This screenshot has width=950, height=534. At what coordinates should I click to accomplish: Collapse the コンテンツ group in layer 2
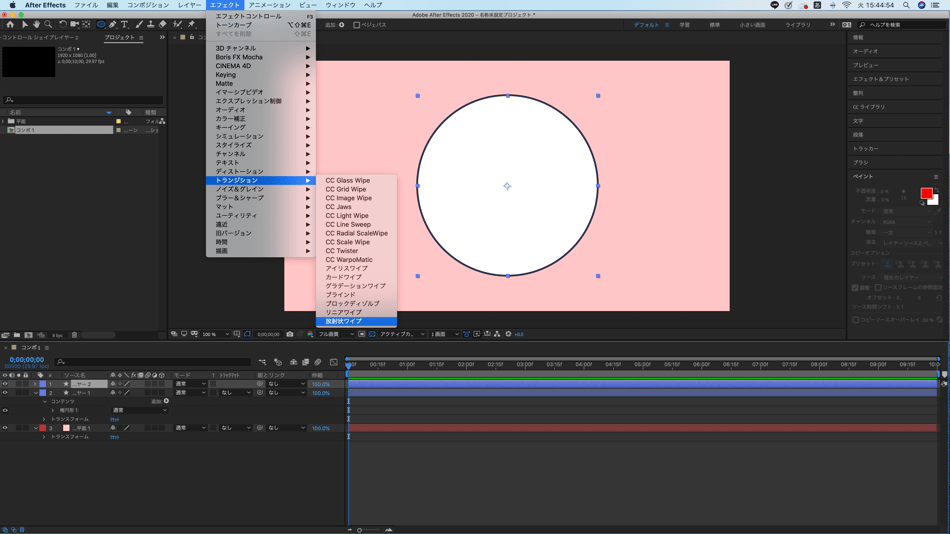click(x=44, y=401)
